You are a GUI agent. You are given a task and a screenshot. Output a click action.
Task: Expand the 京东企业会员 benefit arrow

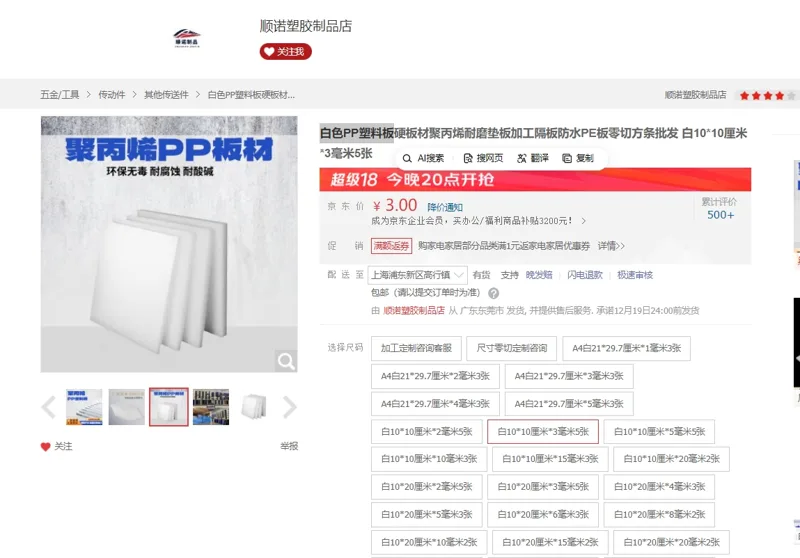[583, 221]
